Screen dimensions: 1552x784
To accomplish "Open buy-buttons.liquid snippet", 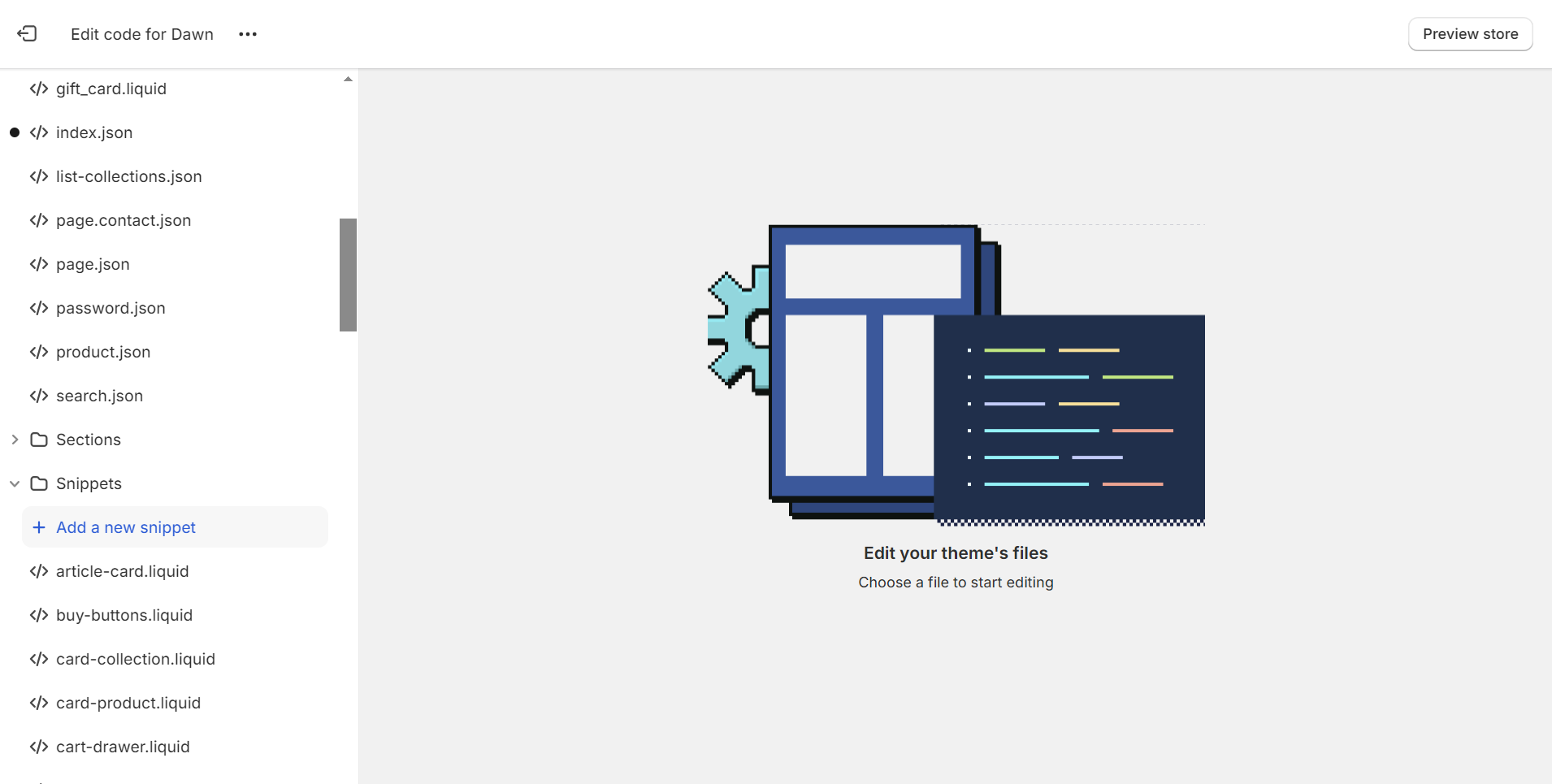I will (124, 615).
